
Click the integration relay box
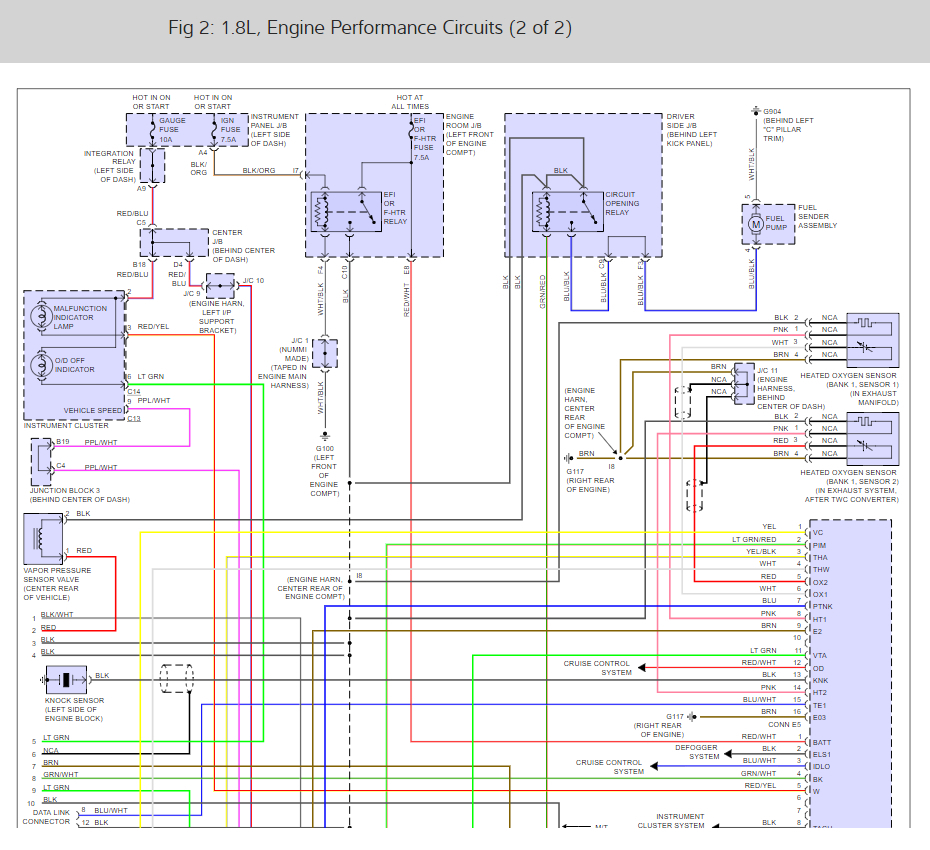[x=152, y=166]
